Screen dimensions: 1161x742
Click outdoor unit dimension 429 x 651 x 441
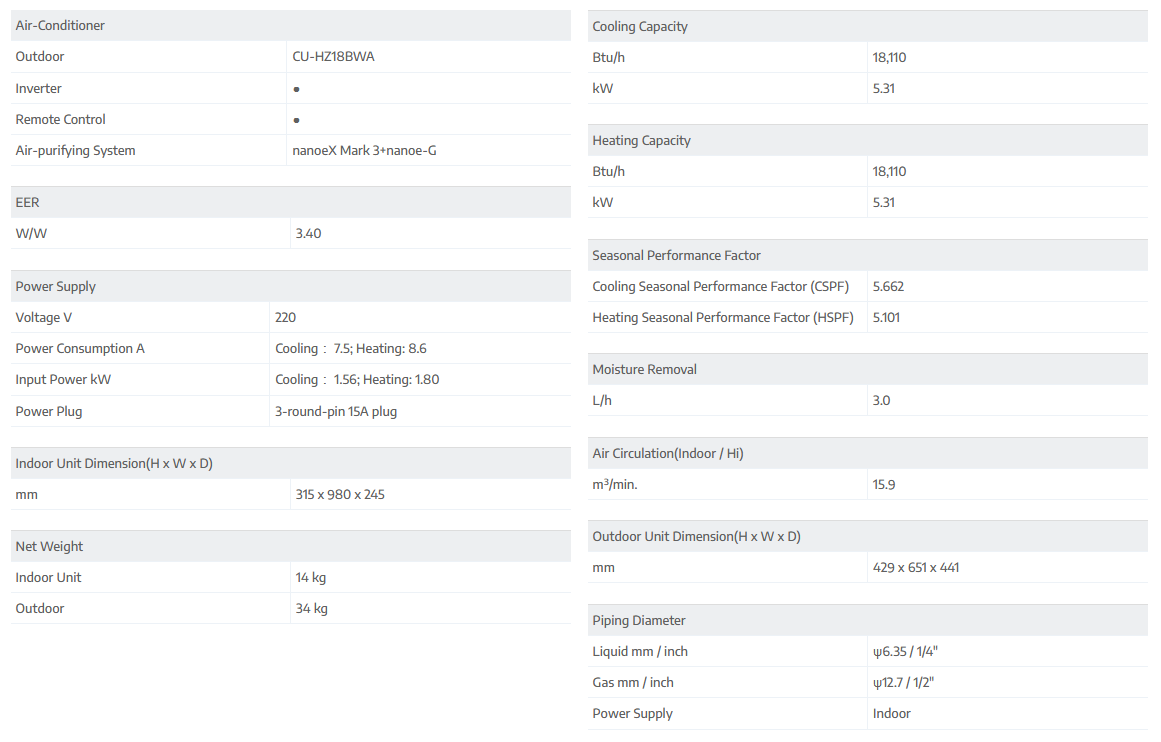click(x=916, y=568)
